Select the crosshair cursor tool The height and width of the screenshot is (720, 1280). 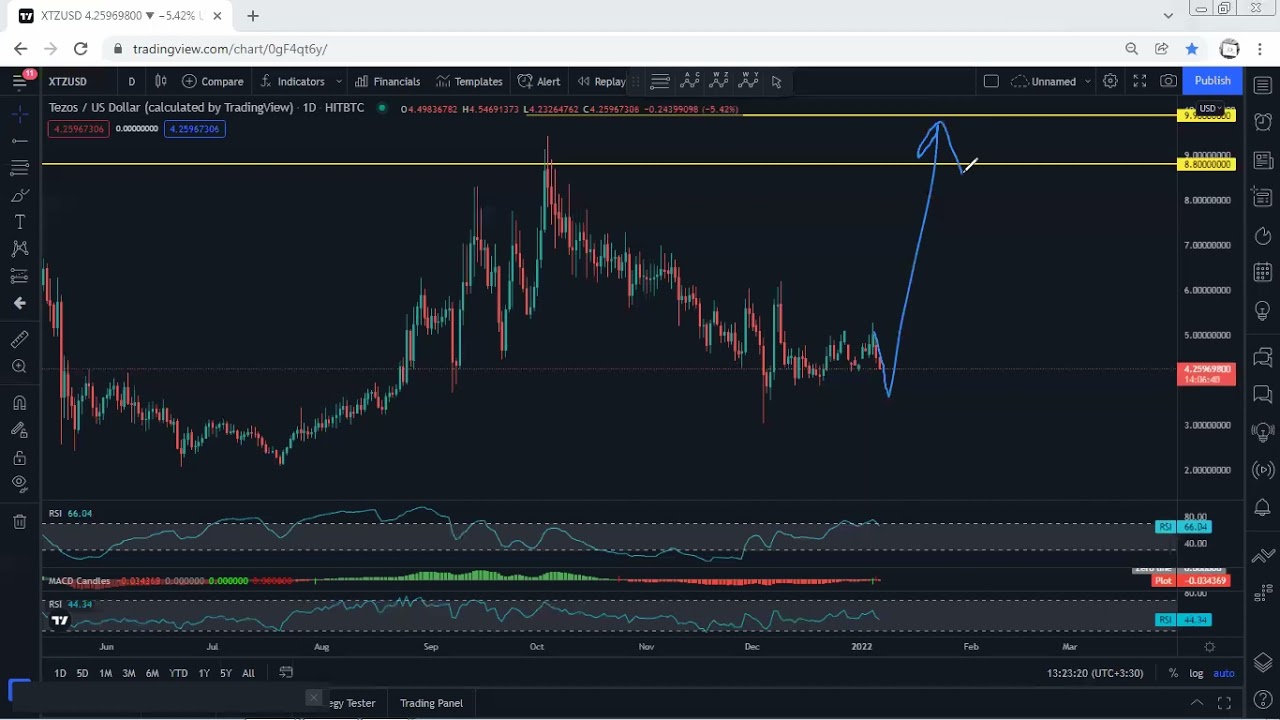[19, 114]
